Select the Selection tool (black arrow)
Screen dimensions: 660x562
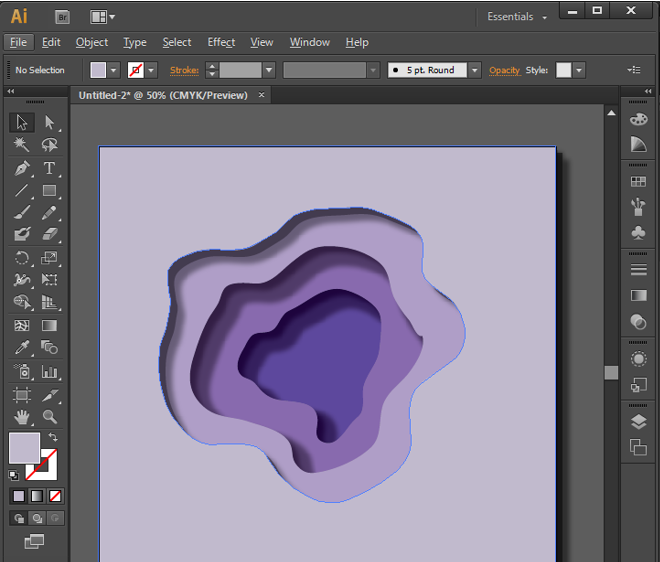22,123
